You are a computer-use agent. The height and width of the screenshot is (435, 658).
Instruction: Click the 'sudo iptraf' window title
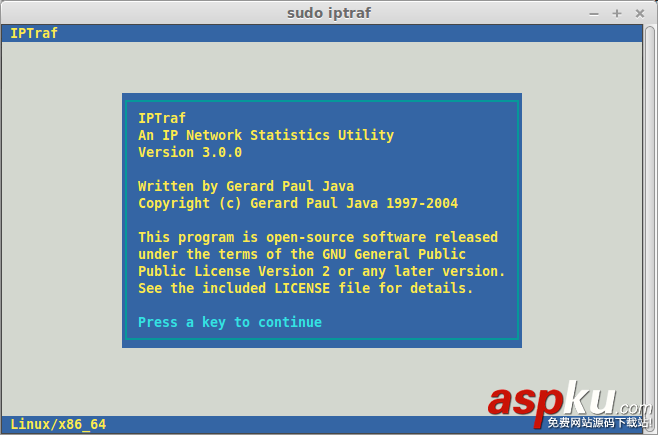[x=329, y=13]
